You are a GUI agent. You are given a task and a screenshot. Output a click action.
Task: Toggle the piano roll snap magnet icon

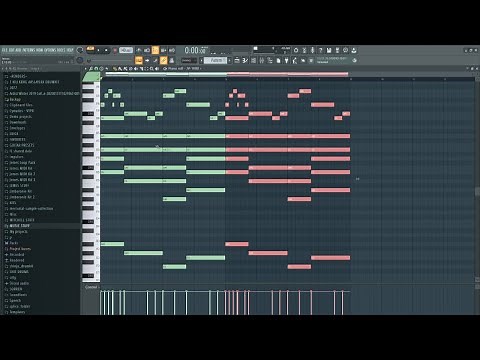pos(96,68)
